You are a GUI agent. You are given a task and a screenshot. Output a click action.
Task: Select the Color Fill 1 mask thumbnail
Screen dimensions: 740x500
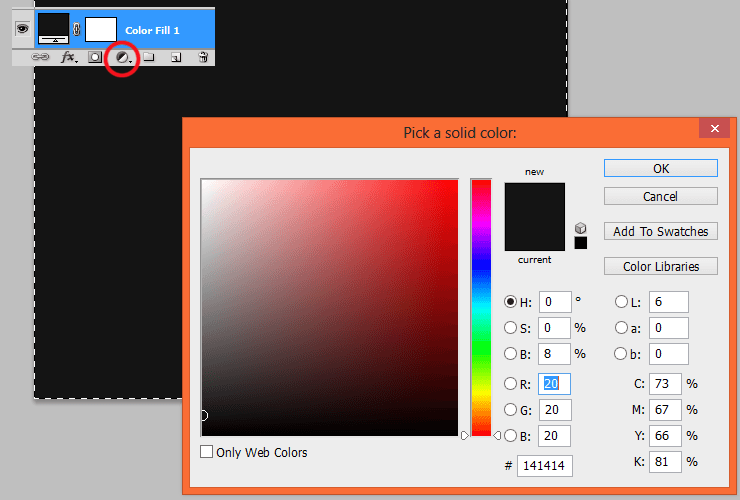click(x=101, y=29)
